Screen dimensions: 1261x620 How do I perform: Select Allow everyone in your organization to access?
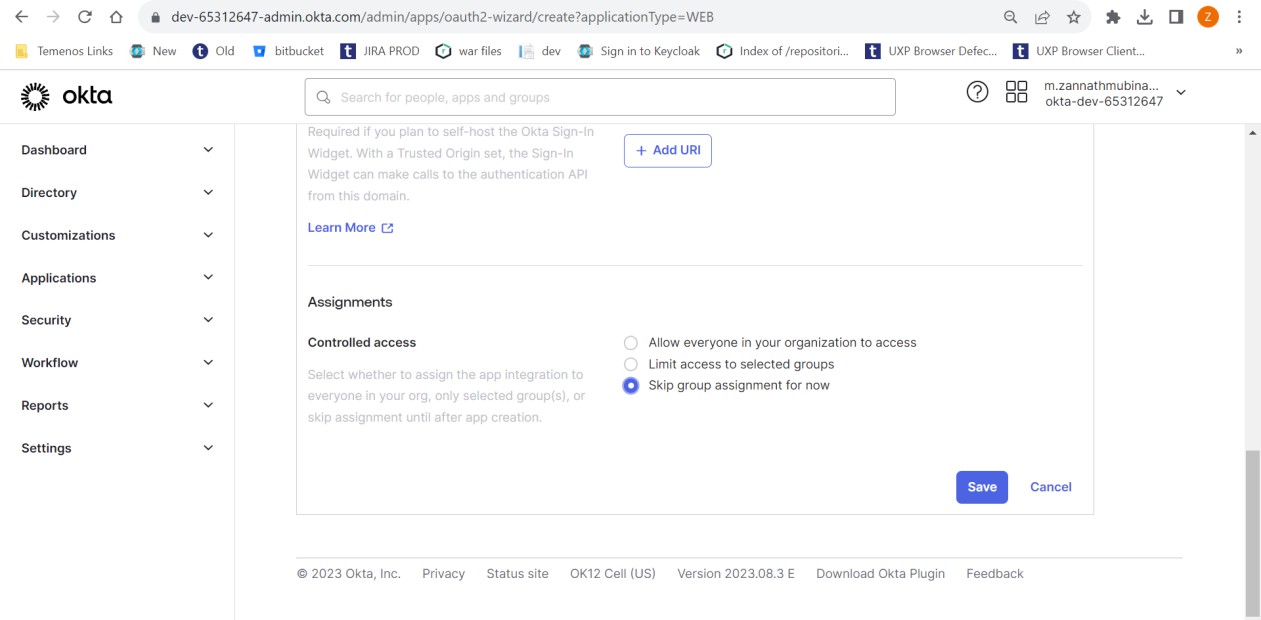[x=631, y=343]
